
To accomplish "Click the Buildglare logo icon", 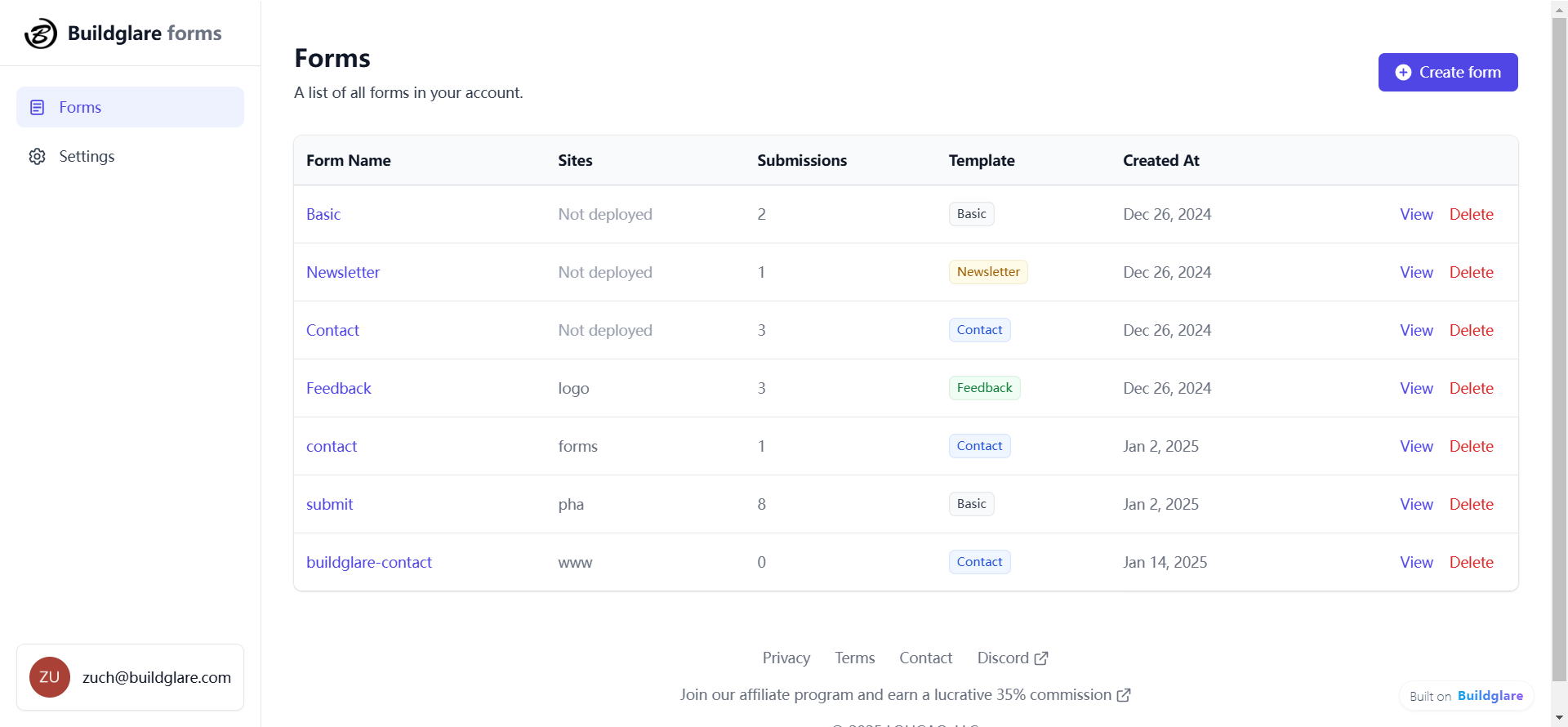I will coord(41,33).
